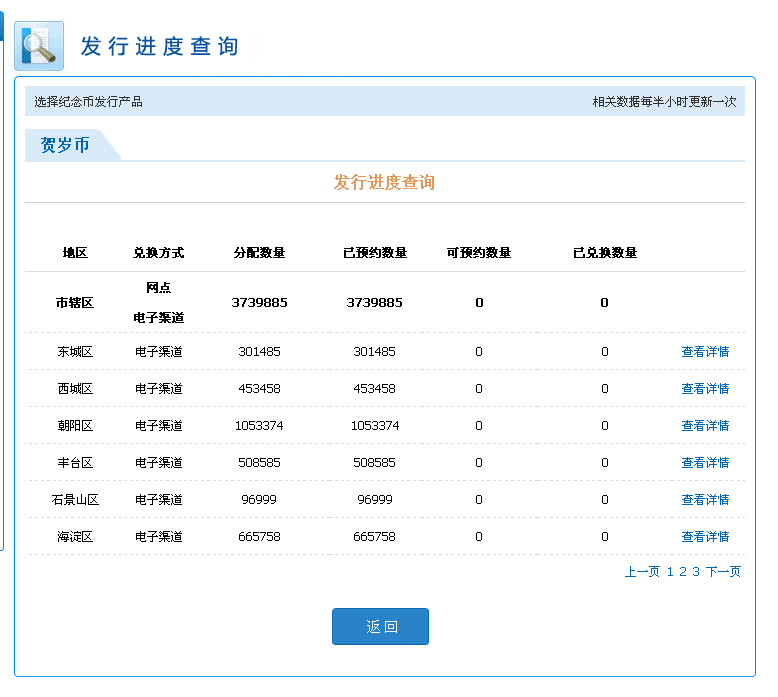Select the 贺岁币 tab
The width and height of the screenshot is (778, 697).
65,145
